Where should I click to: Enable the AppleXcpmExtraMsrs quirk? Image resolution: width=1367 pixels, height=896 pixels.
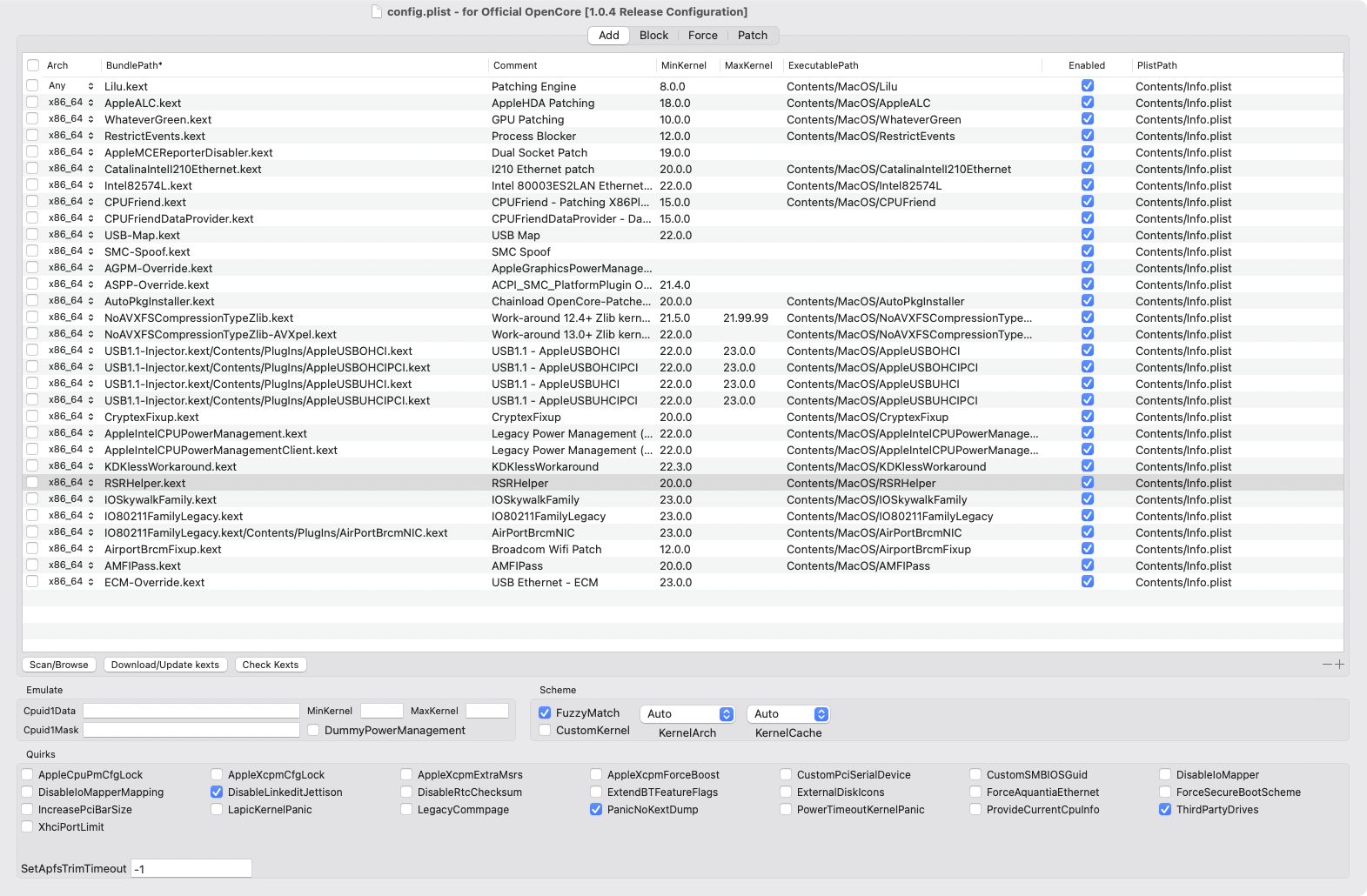pos(406,775)
